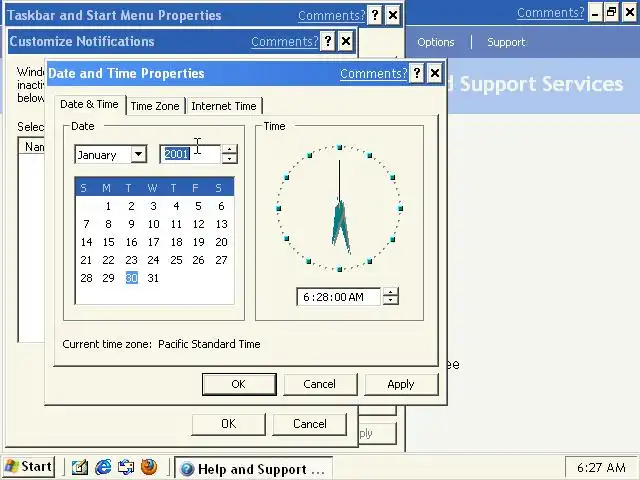Click OK in Date and Time Properties
This screenshot has width=640, height=480.
(239, 384)
